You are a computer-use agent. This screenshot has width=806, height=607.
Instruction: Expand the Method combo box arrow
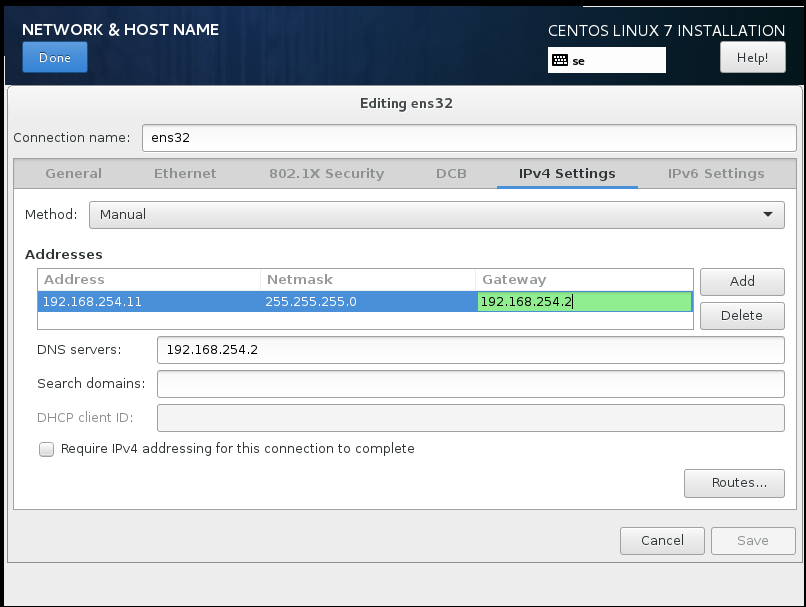point(768,214)
